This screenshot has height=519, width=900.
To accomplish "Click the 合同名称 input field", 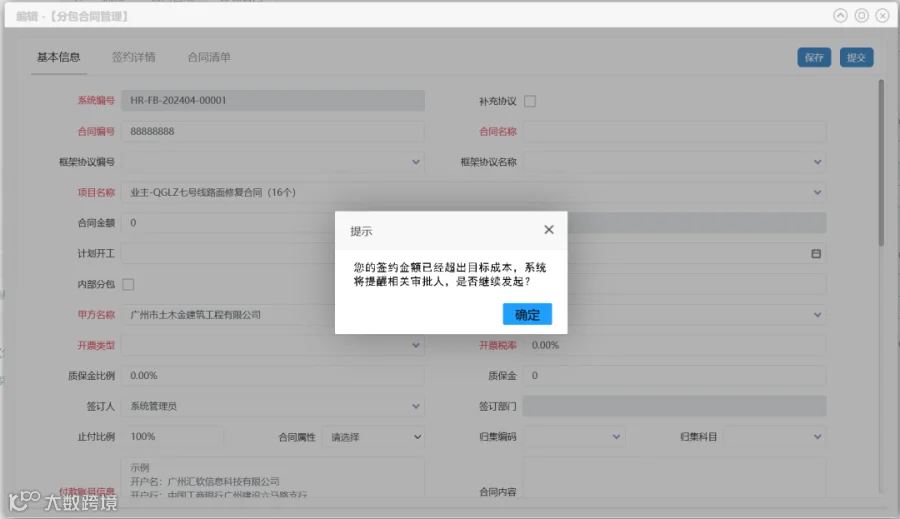I will click(674, 131).
